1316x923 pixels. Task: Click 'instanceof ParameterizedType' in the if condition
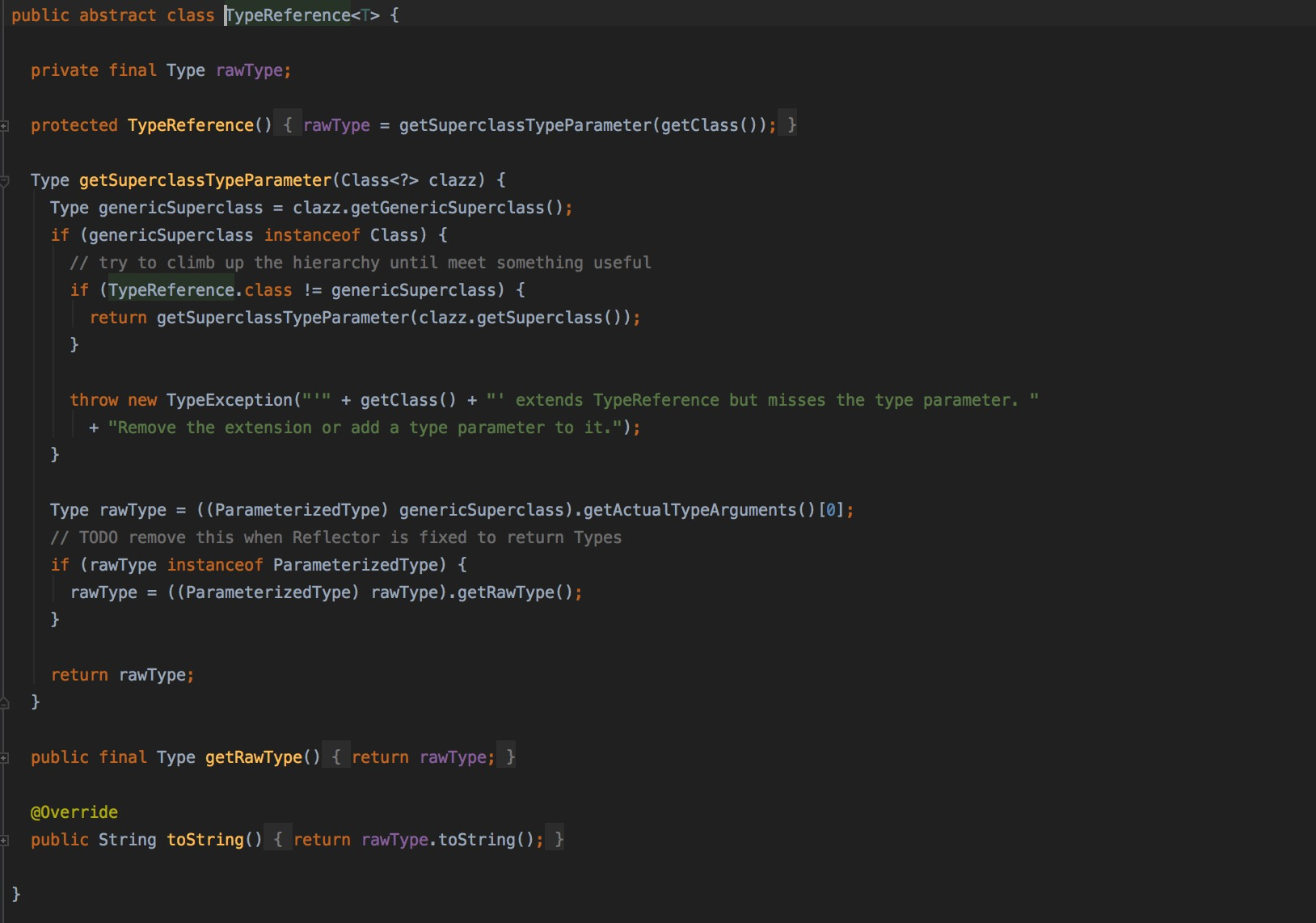(302, 565)
